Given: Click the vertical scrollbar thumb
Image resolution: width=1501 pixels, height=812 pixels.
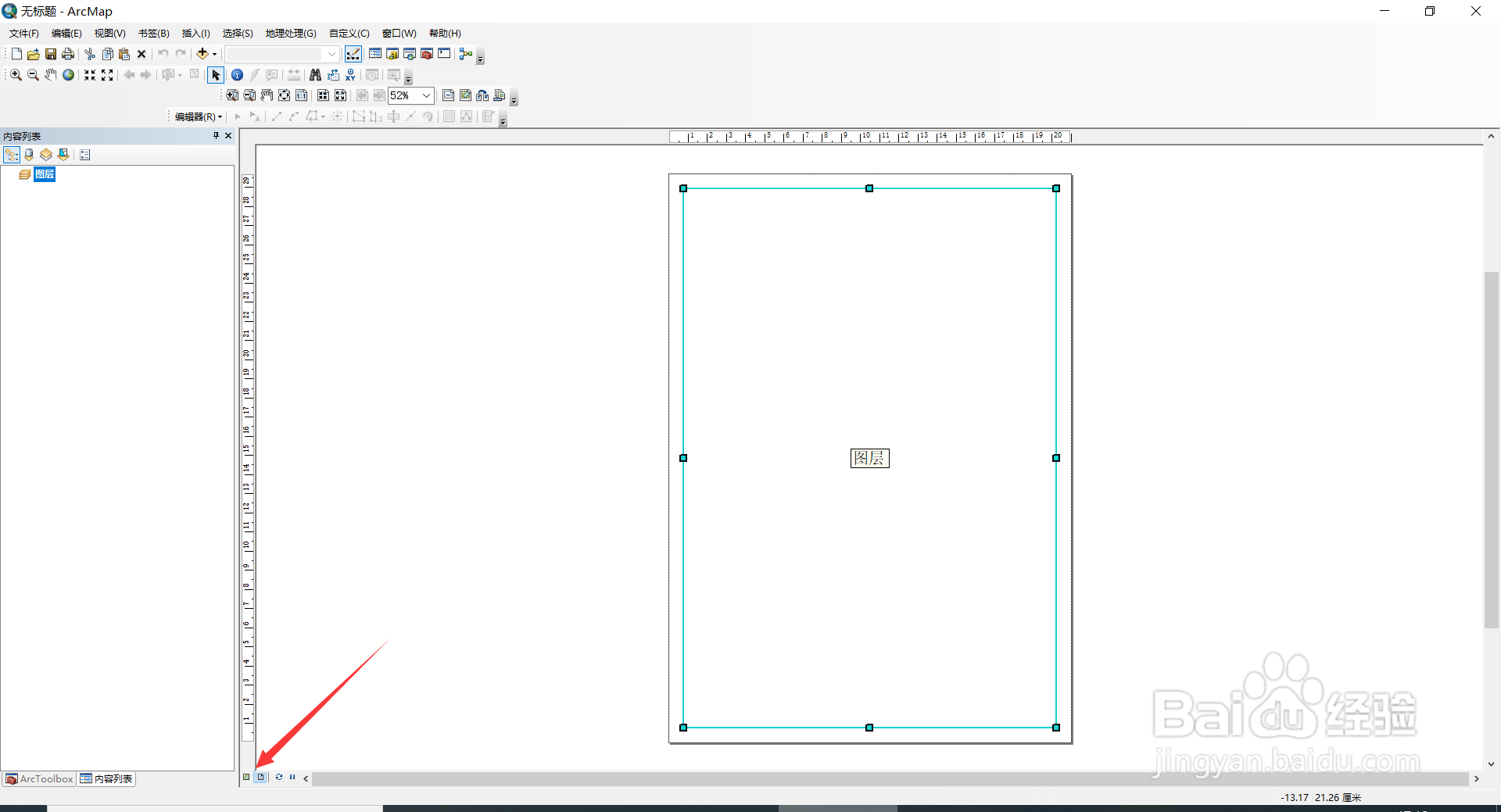Looking at the screenshot, I should pos(1491,449).
